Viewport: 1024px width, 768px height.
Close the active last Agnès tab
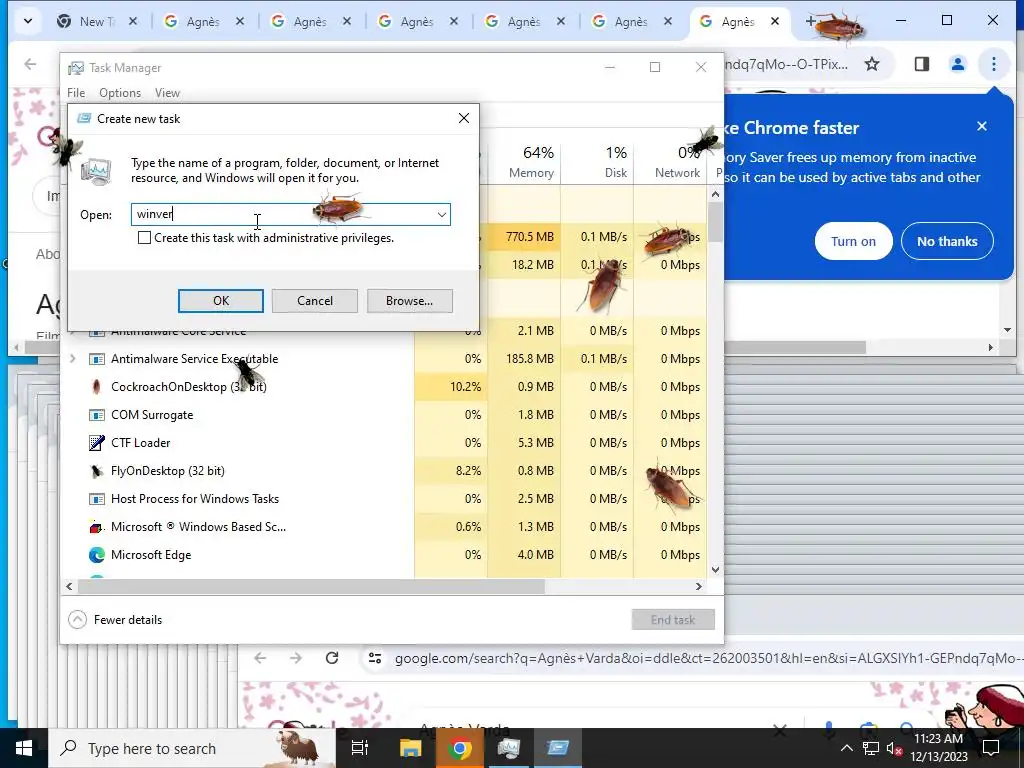pyautogui.click(x=775, y=21)
